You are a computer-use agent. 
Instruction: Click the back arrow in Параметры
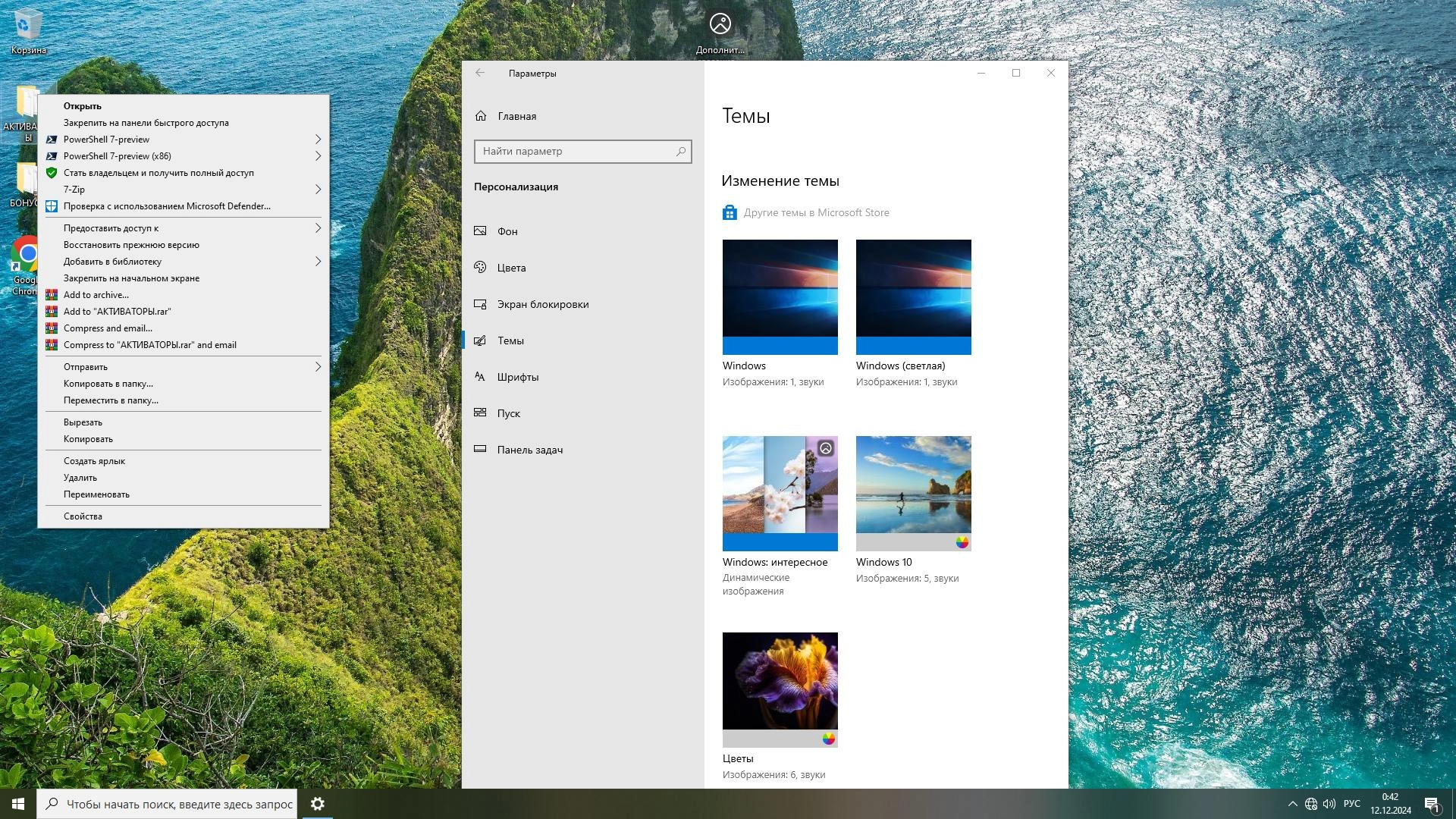point(480,73)
